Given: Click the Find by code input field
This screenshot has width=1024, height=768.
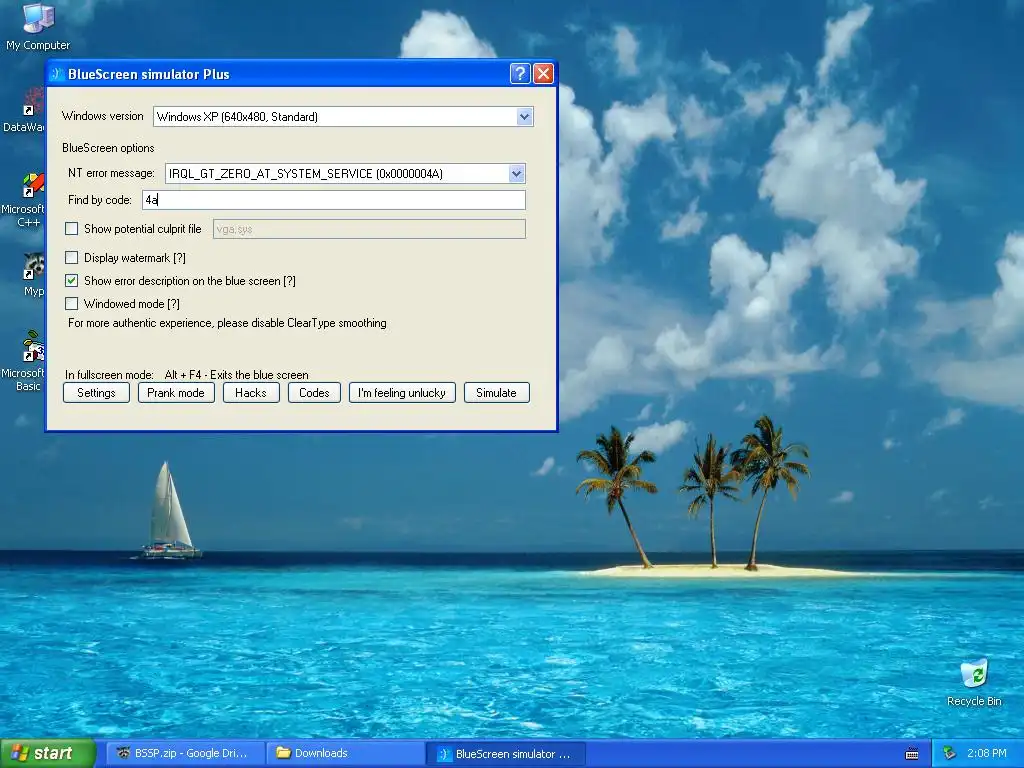Looking at the screenshot, I should pyautogui.click(x=334, y=200).
